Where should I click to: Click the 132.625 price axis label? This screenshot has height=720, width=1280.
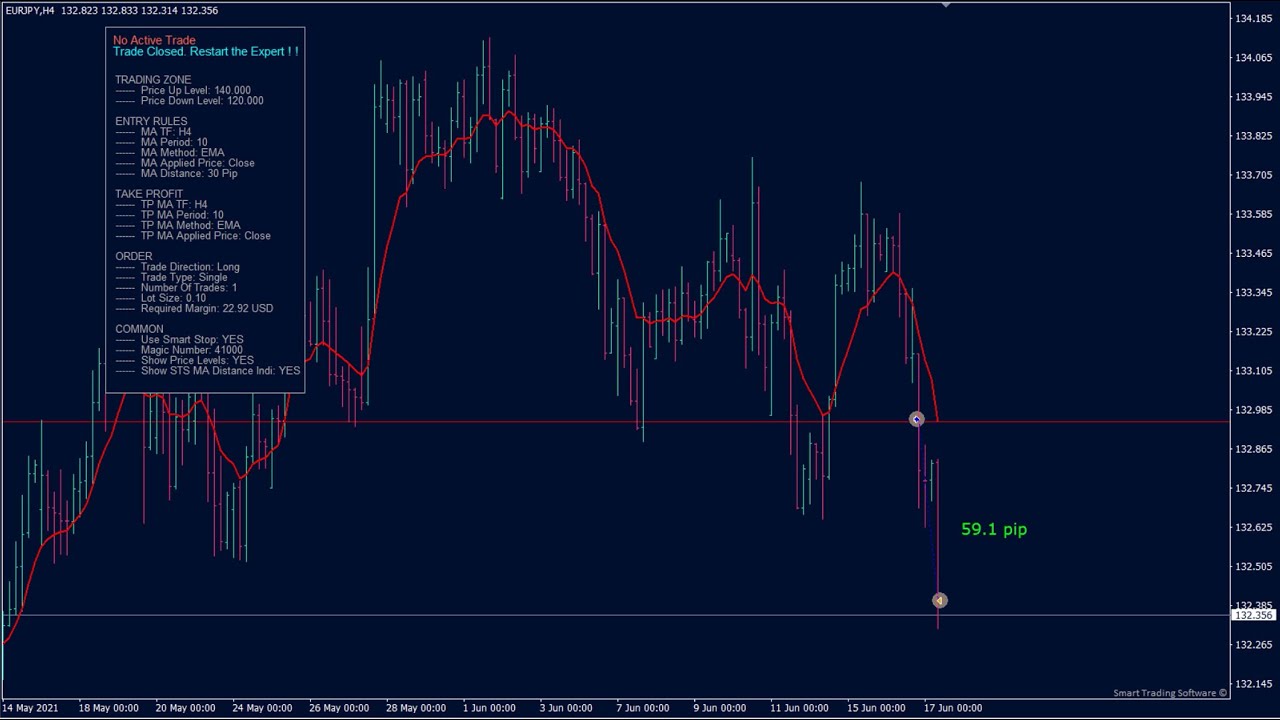[x=1254, y=527]
